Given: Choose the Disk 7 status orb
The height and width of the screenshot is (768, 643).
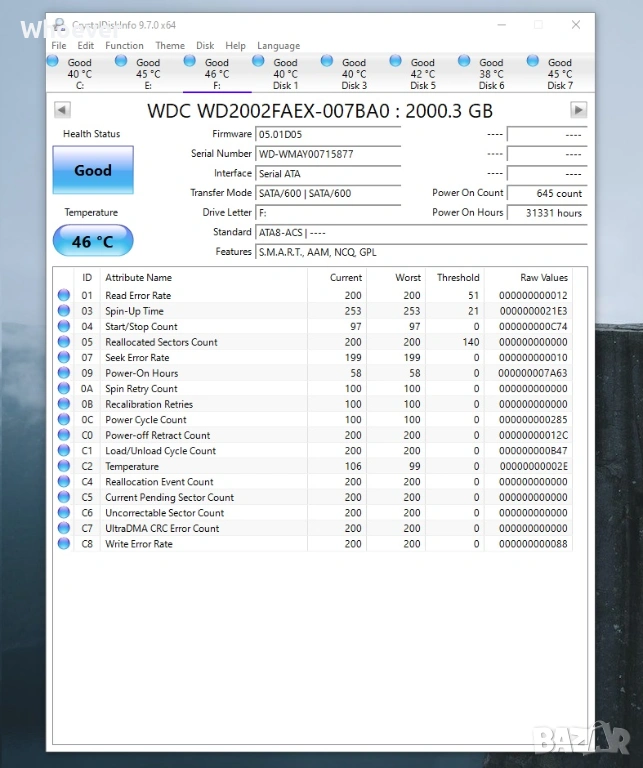Looking at the screenshot, I should (533, 62).
